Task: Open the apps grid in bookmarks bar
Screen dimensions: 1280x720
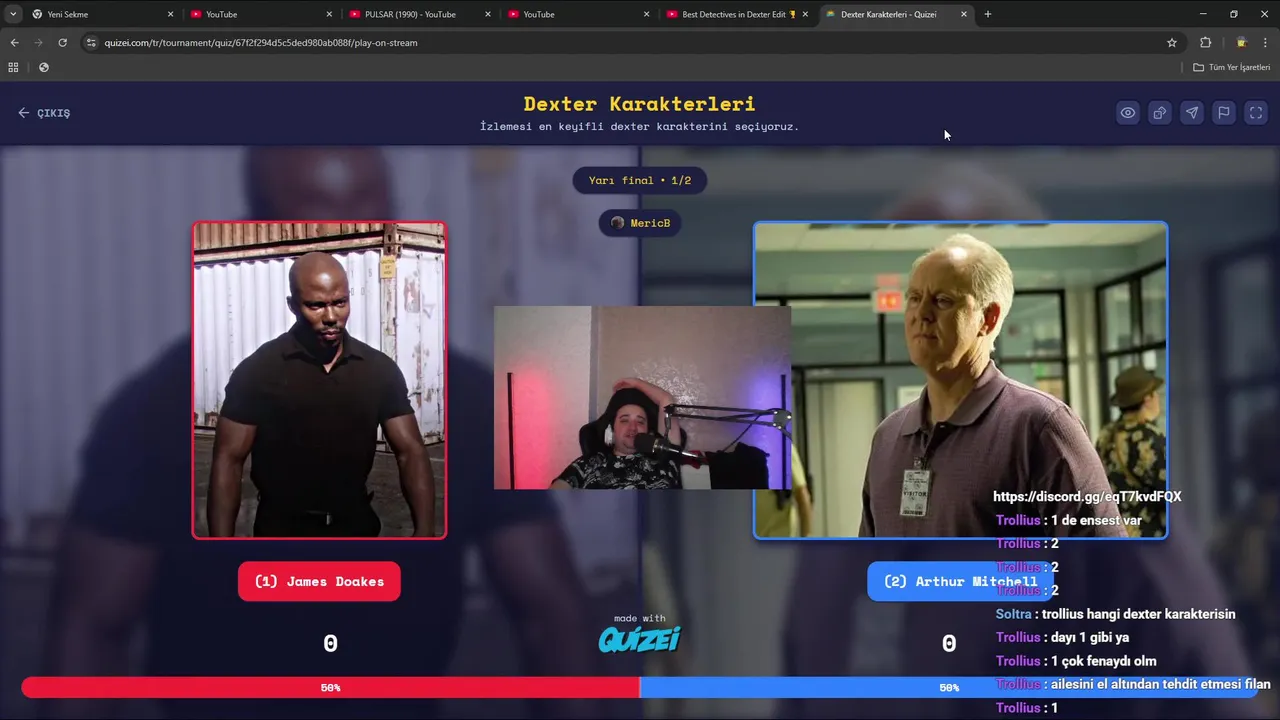Action: tap(13, 67)
